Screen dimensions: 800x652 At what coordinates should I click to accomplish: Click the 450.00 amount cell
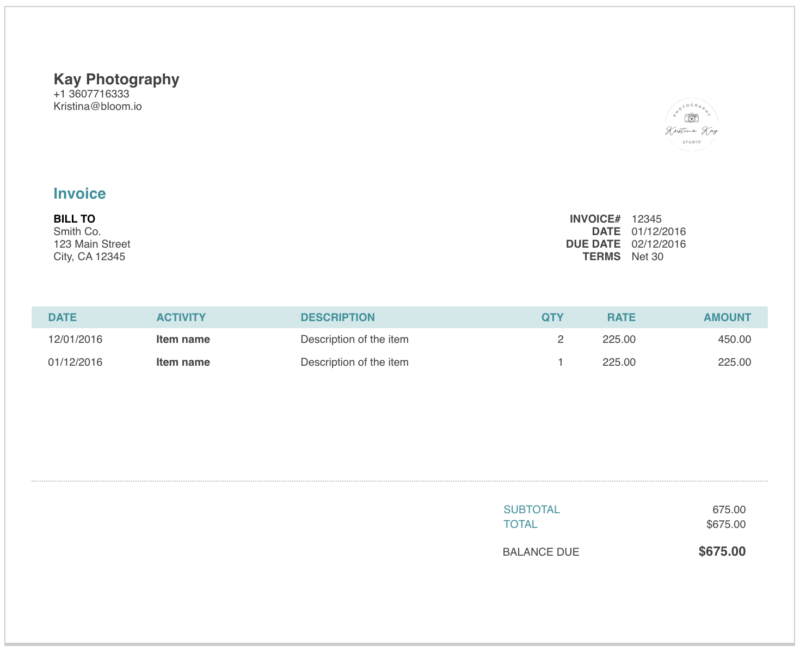734,339
